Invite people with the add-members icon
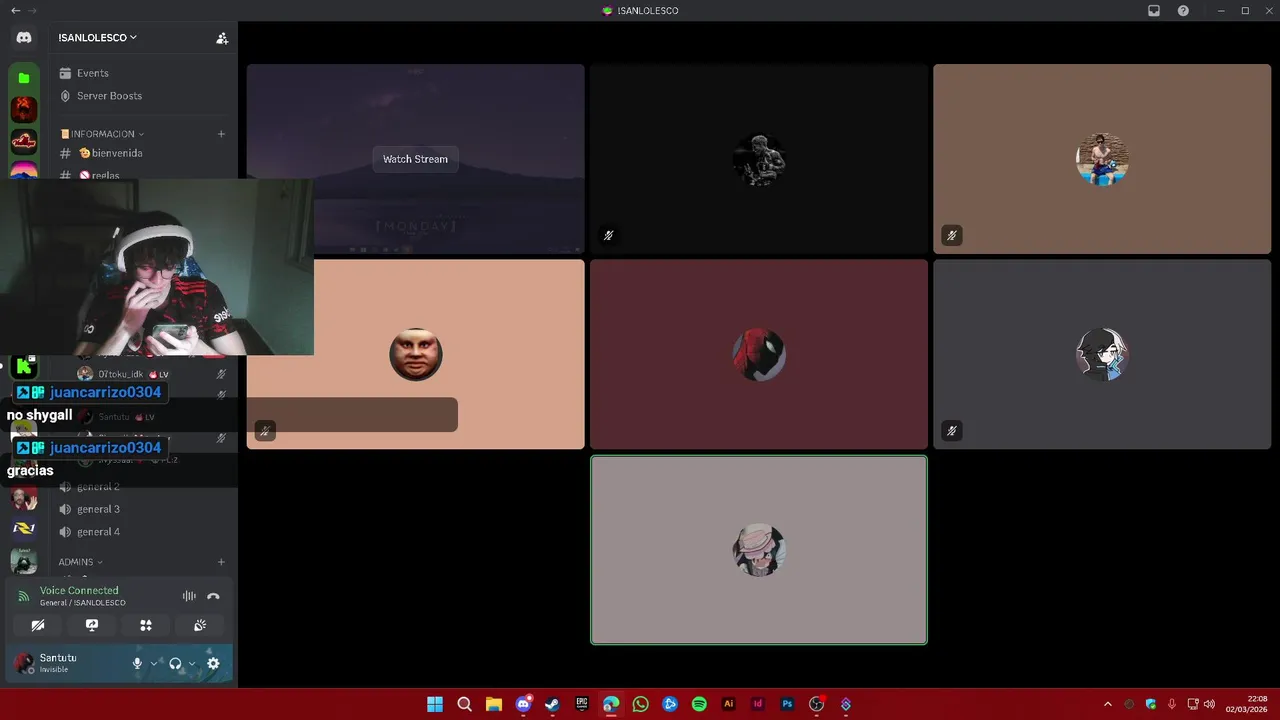 [x=222, y=38]
